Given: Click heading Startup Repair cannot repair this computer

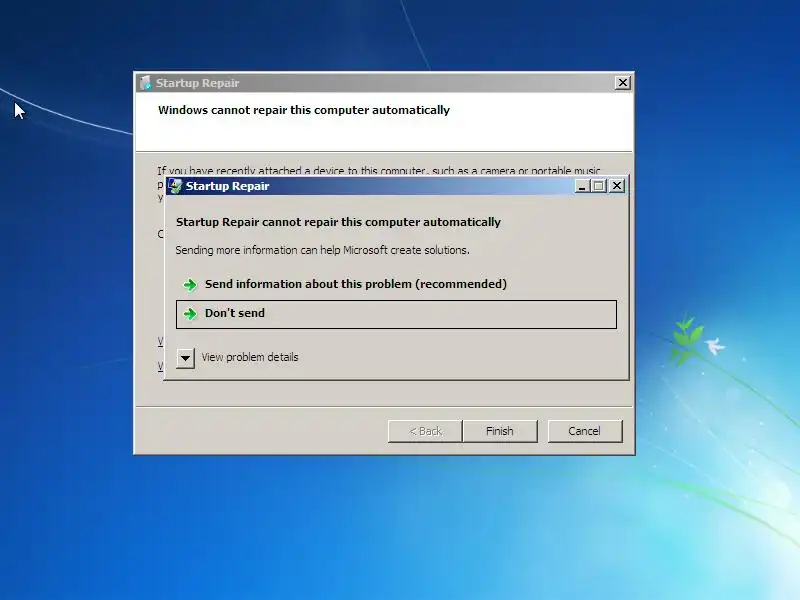Looking at the screenshot, I should (x=338, y=222).
